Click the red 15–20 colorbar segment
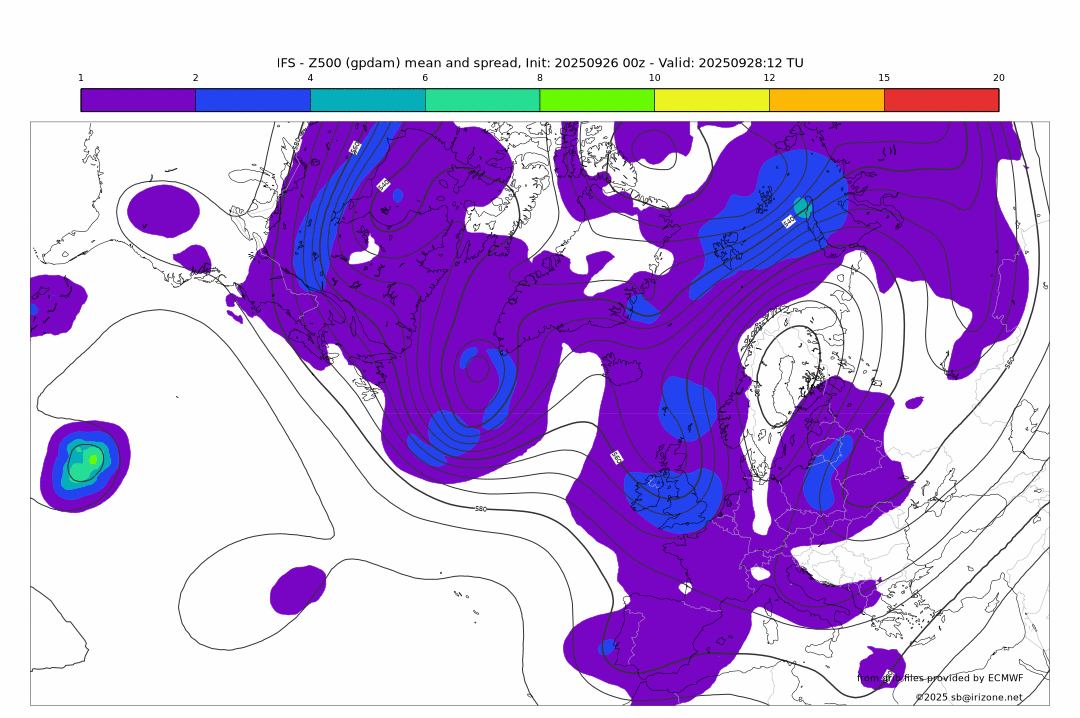This screenshot has width=1080, height=718. click(941, 100)
